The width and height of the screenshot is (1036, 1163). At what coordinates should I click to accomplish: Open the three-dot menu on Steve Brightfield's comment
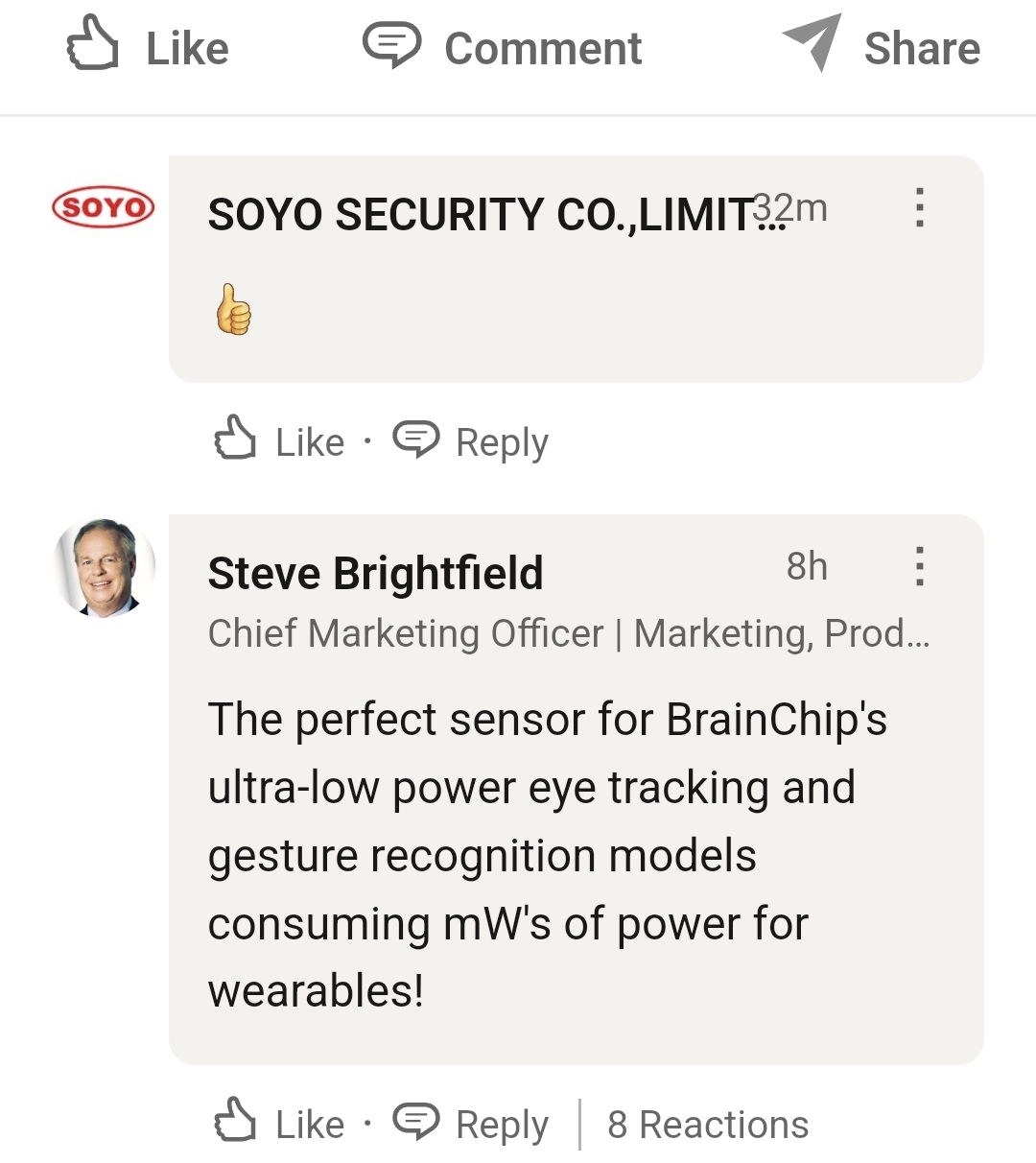(919, 566)
